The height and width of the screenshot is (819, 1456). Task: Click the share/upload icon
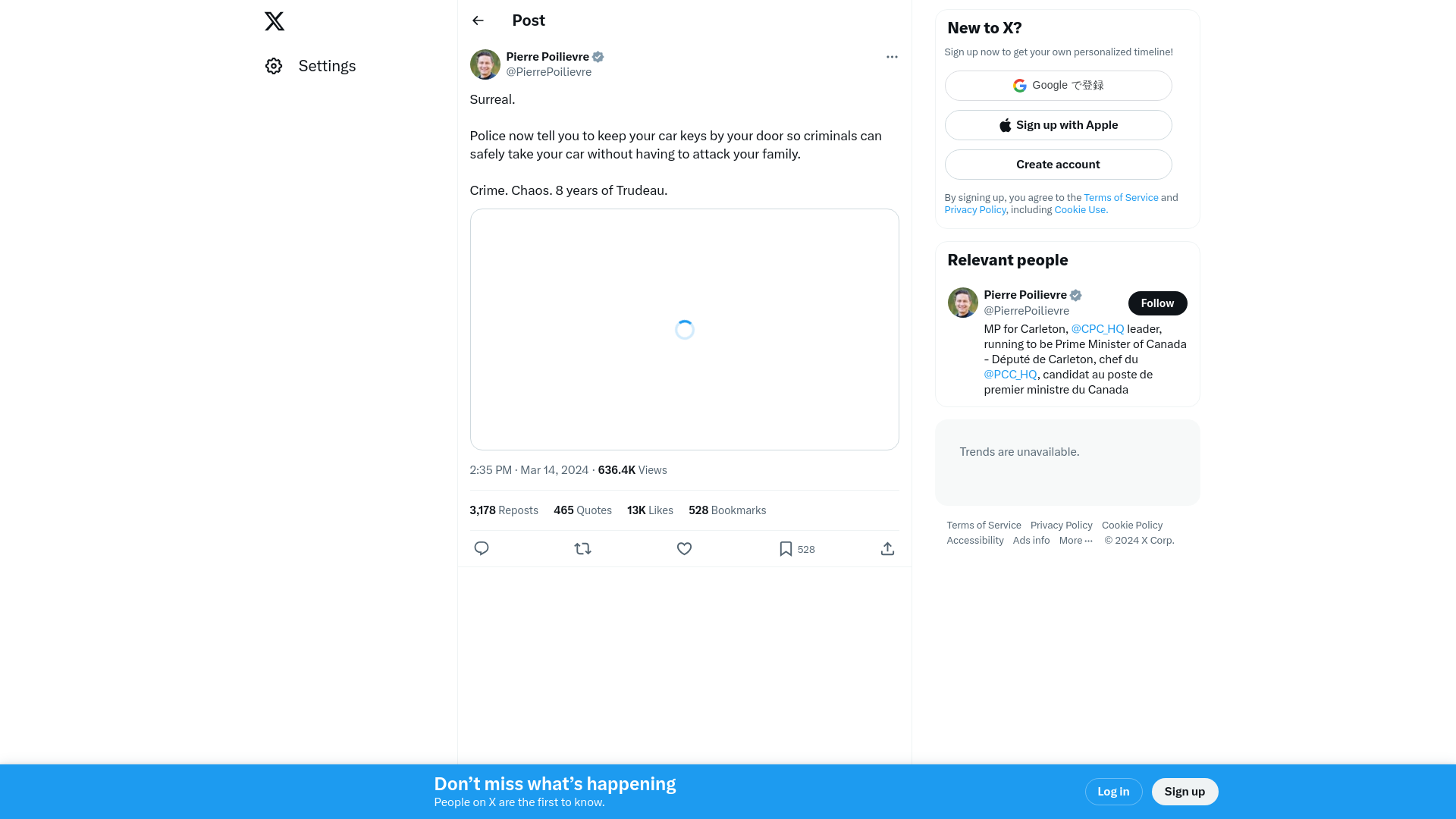[x=888, y=548]
